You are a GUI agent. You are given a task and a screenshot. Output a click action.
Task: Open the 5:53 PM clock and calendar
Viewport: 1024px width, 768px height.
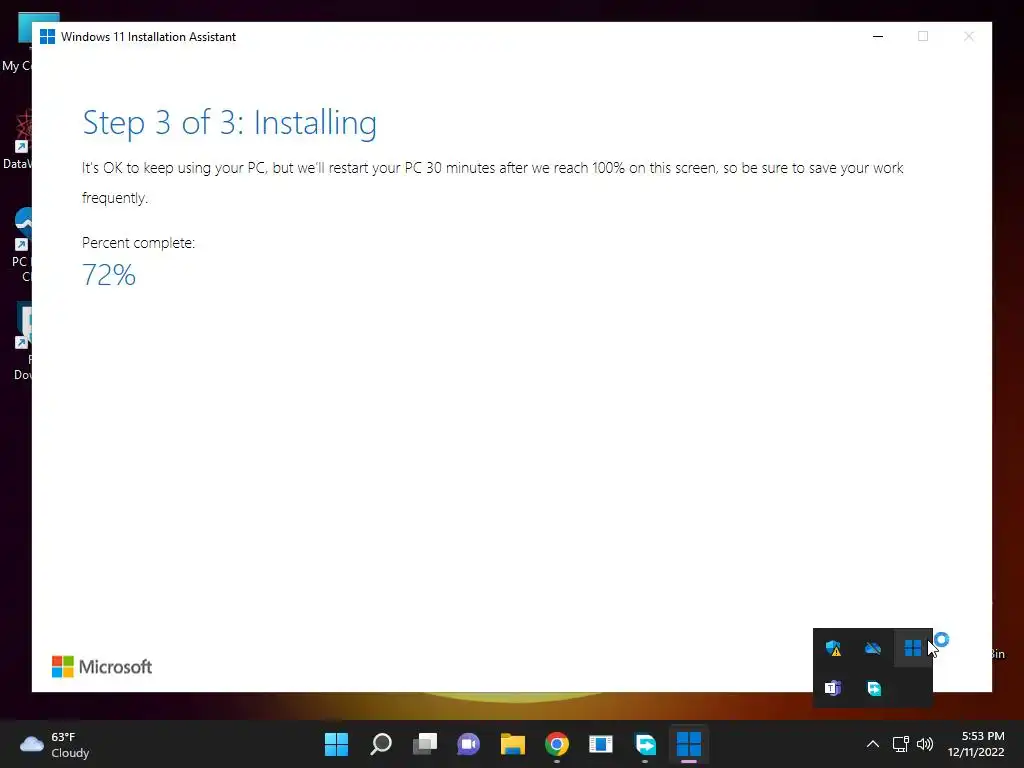coord(976,744)
